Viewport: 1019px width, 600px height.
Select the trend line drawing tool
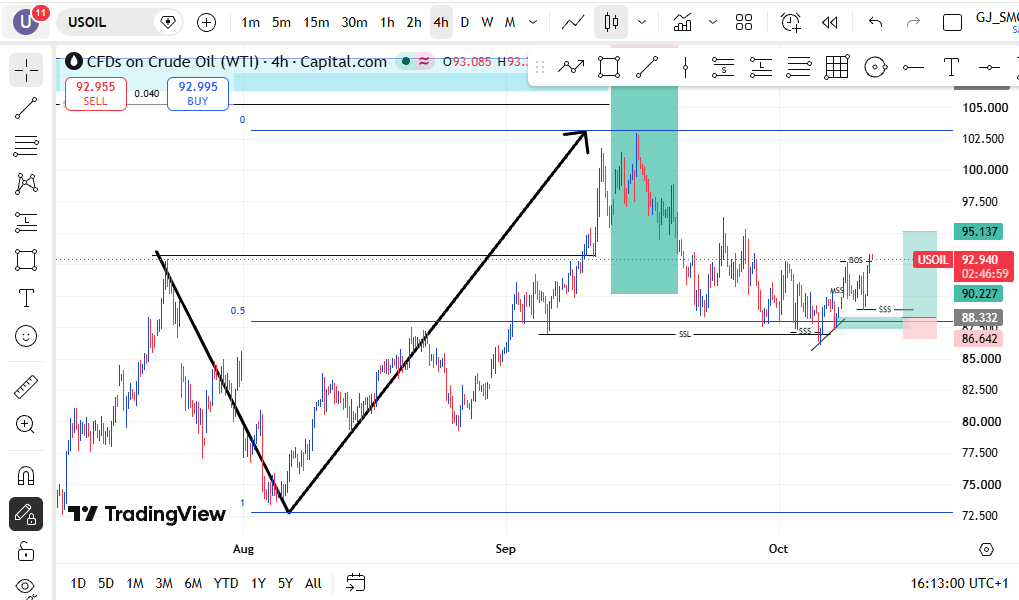[x=26, y=108]
